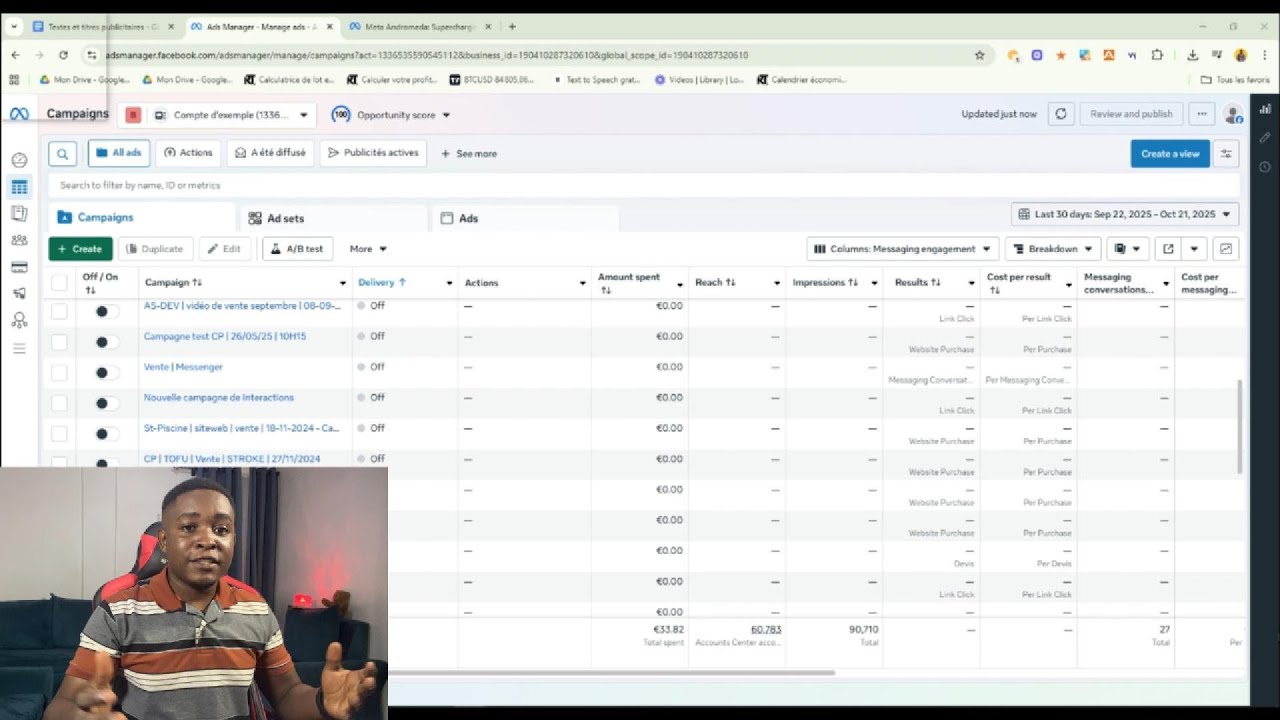Image resolution: width=1280 pixels, height=720 pixels.
Task: Click the Actions filter view button
Action: (188, 153)
